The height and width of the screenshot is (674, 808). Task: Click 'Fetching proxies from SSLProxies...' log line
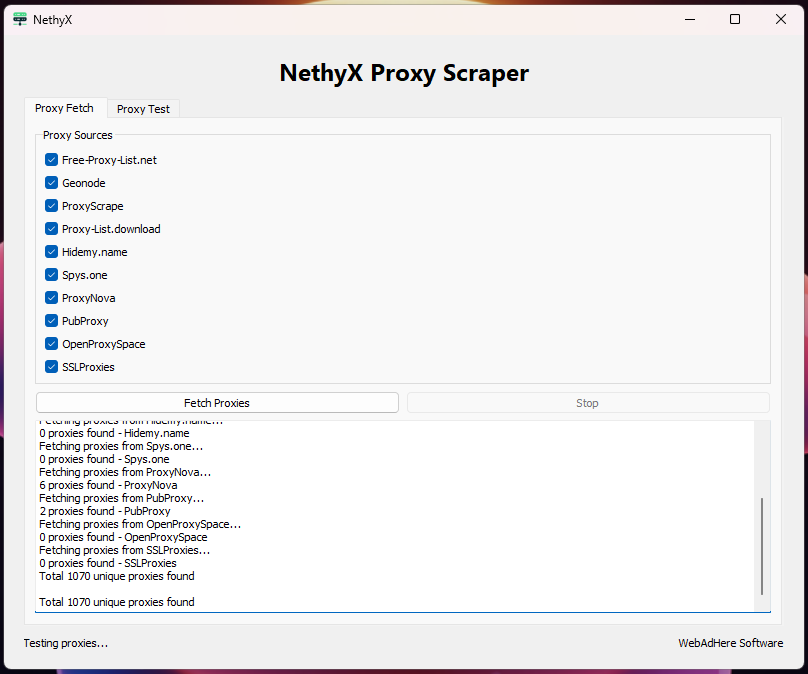pos(125,550)
